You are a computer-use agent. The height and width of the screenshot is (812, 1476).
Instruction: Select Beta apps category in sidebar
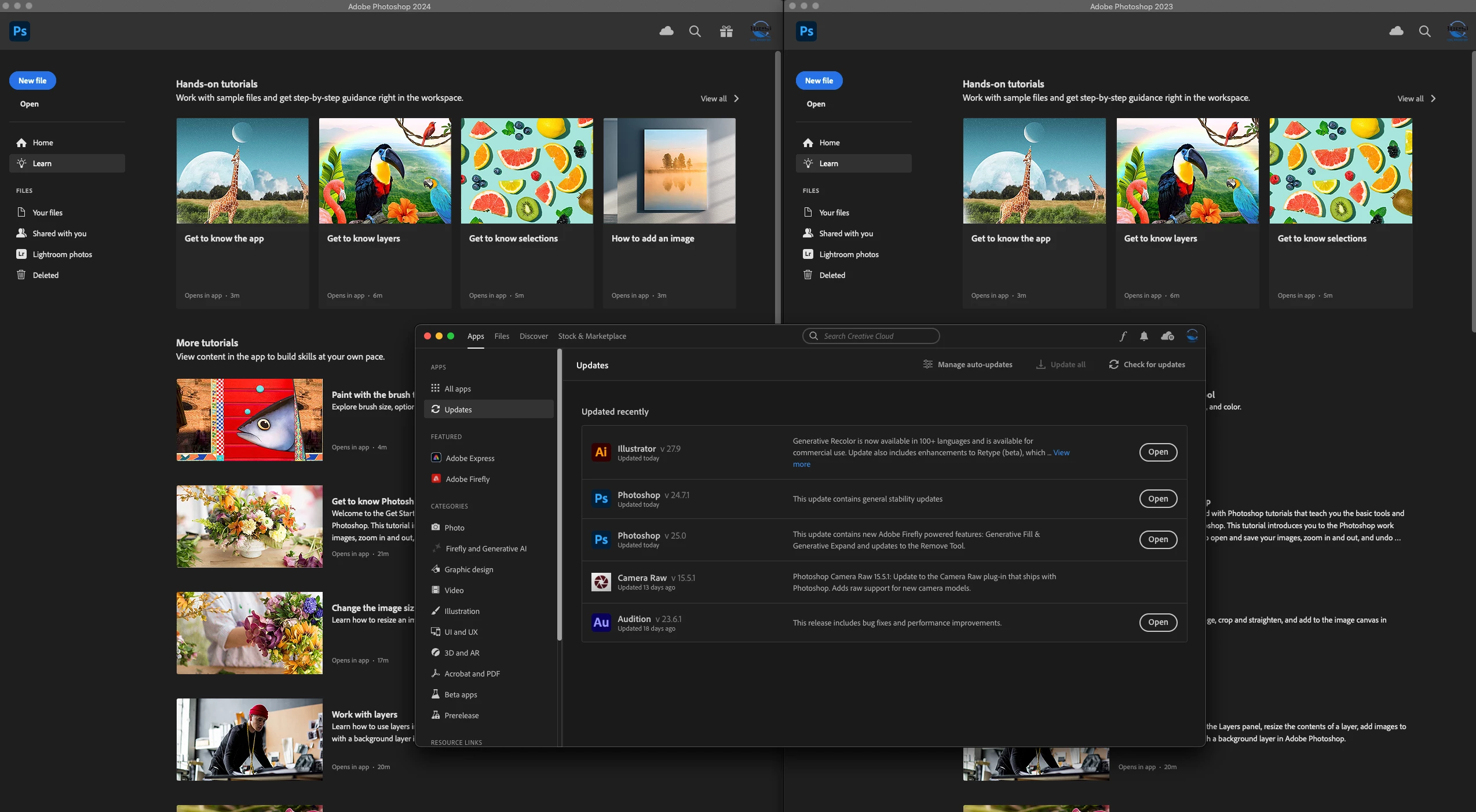click(x=461, y=694)
